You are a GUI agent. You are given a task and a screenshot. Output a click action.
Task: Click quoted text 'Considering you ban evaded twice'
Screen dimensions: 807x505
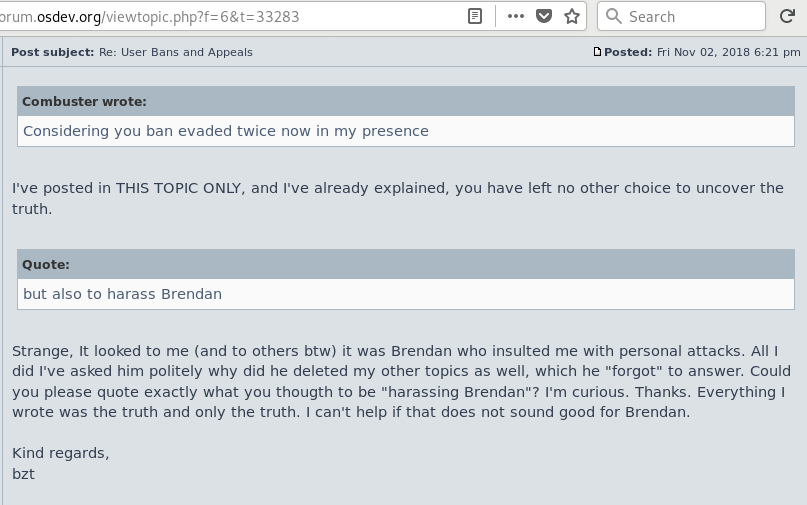coord(156,131)
